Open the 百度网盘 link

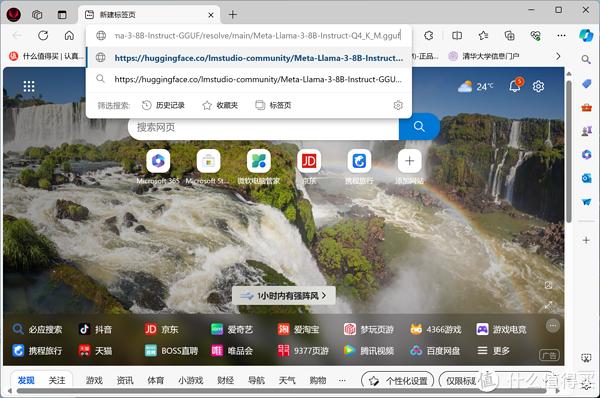click(x=435, y=351)
